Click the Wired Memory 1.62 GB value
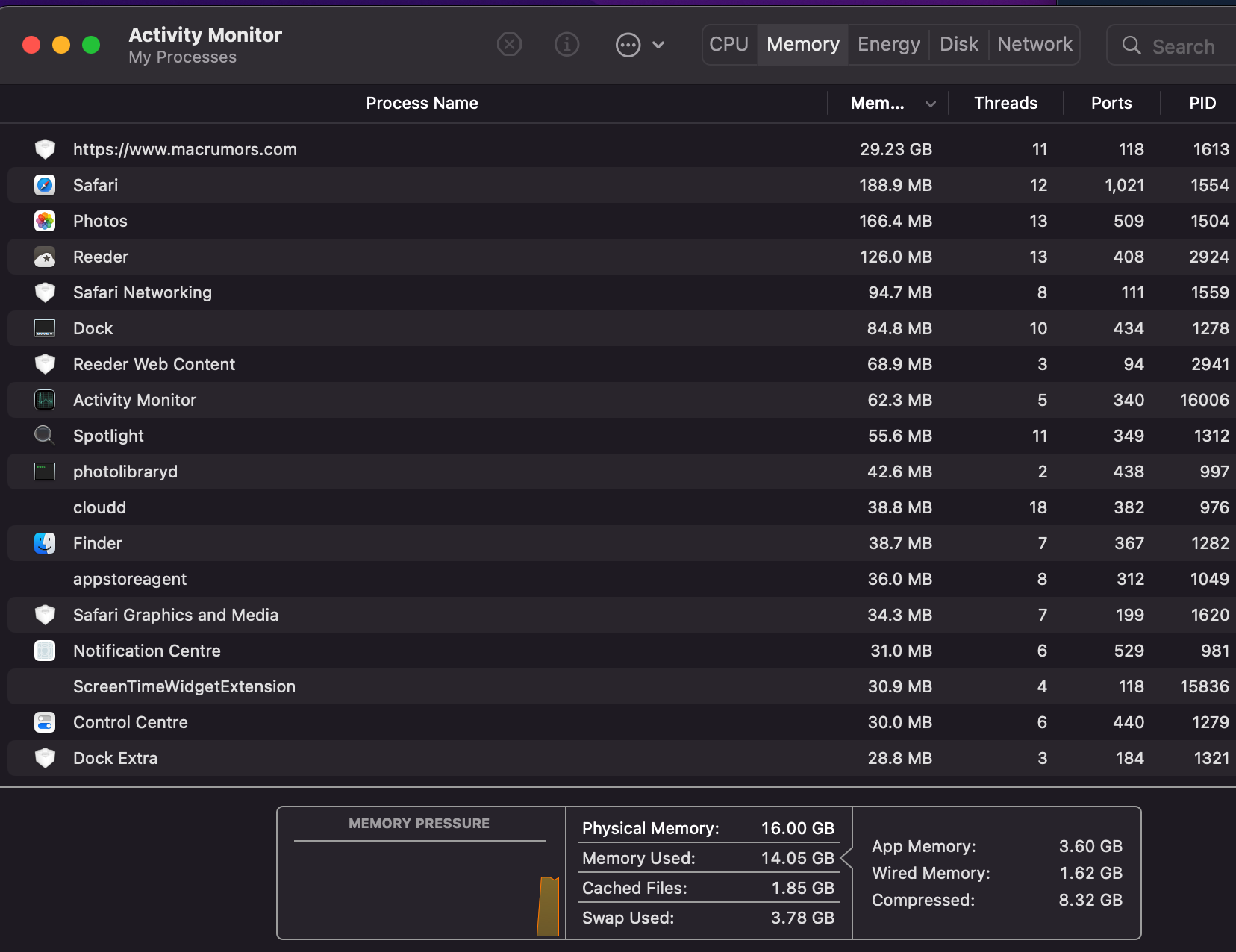This screenshot has width=1236, height=952. pyautogui.click(x=1090, y=873)
